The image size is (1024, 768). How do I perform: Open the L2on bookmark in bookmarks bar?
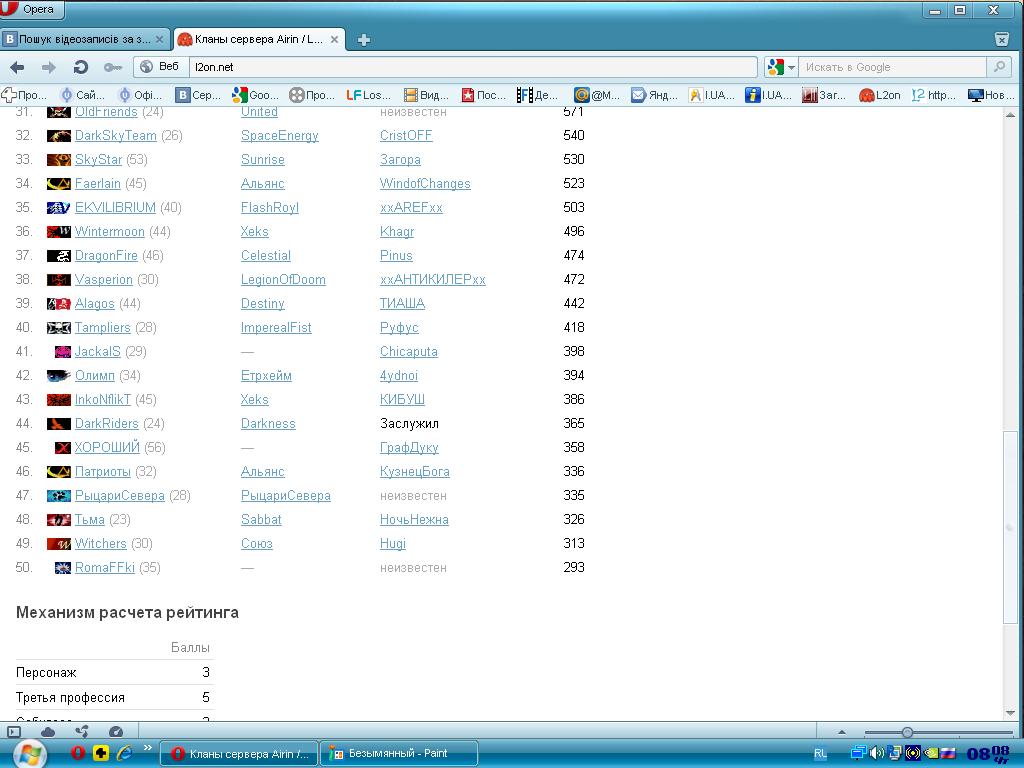click(880, 95)
